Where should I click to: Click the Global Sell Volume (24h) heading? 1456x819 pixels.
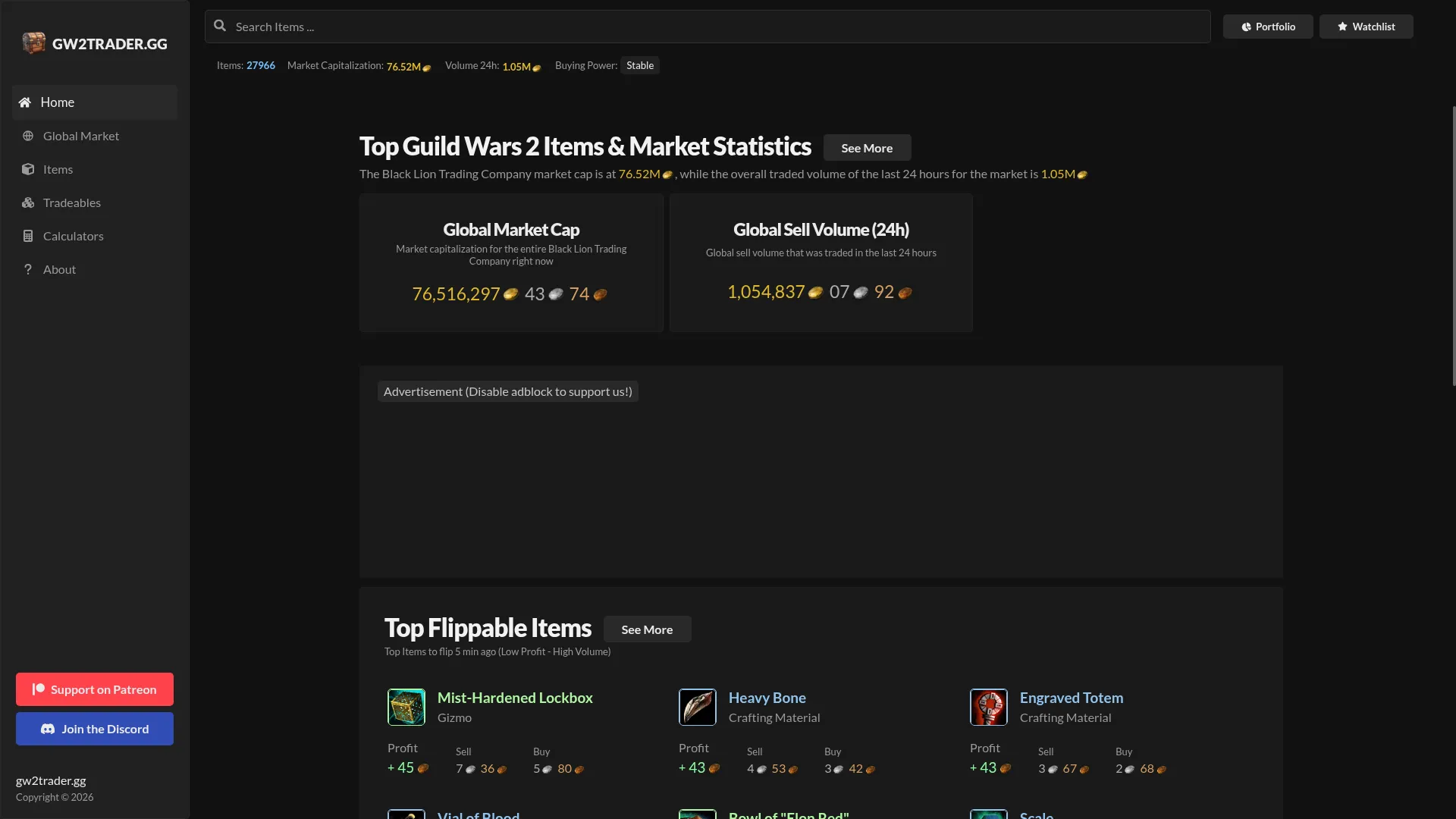coord(821,230)
